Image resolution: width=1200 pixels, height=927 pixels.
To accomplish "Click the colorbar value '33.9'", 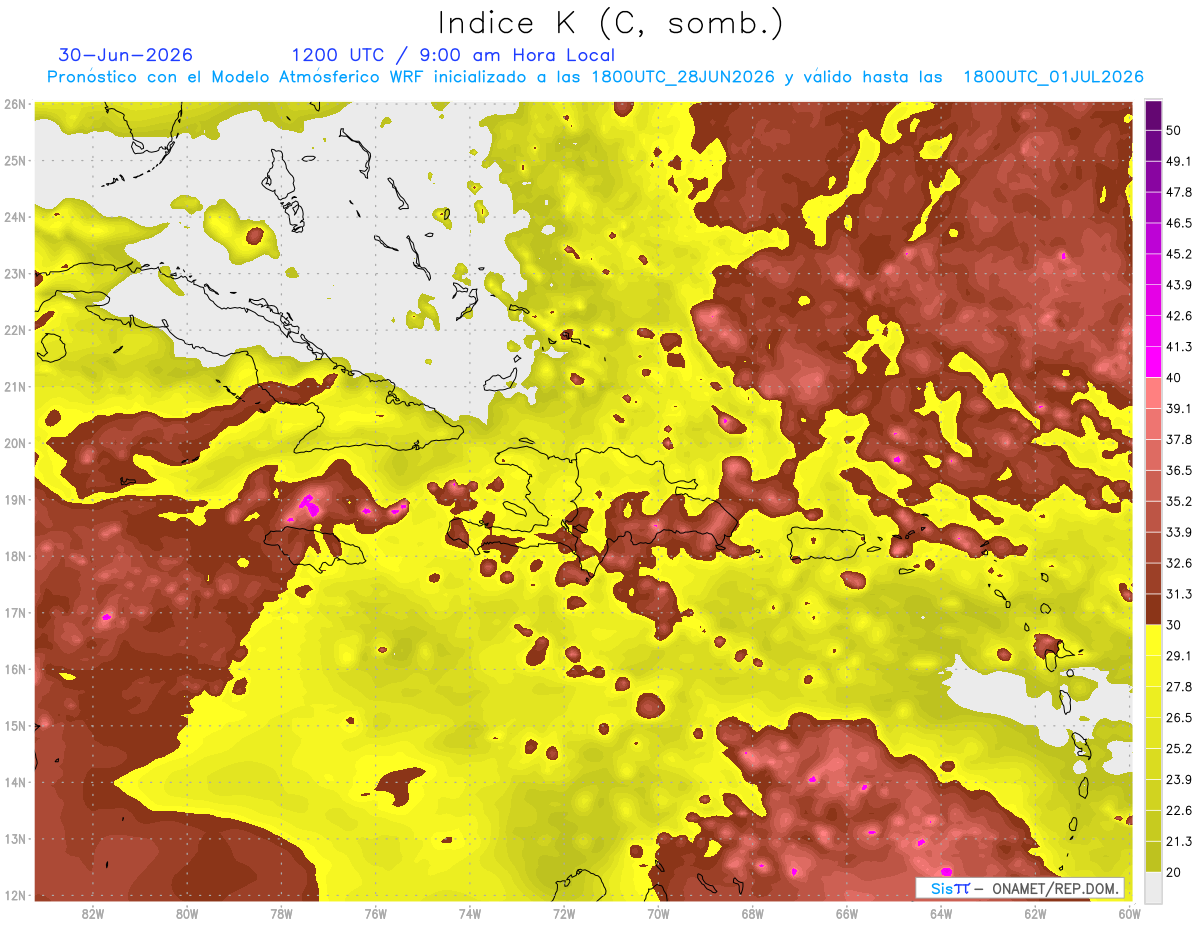I will (x=1179, y=532).
